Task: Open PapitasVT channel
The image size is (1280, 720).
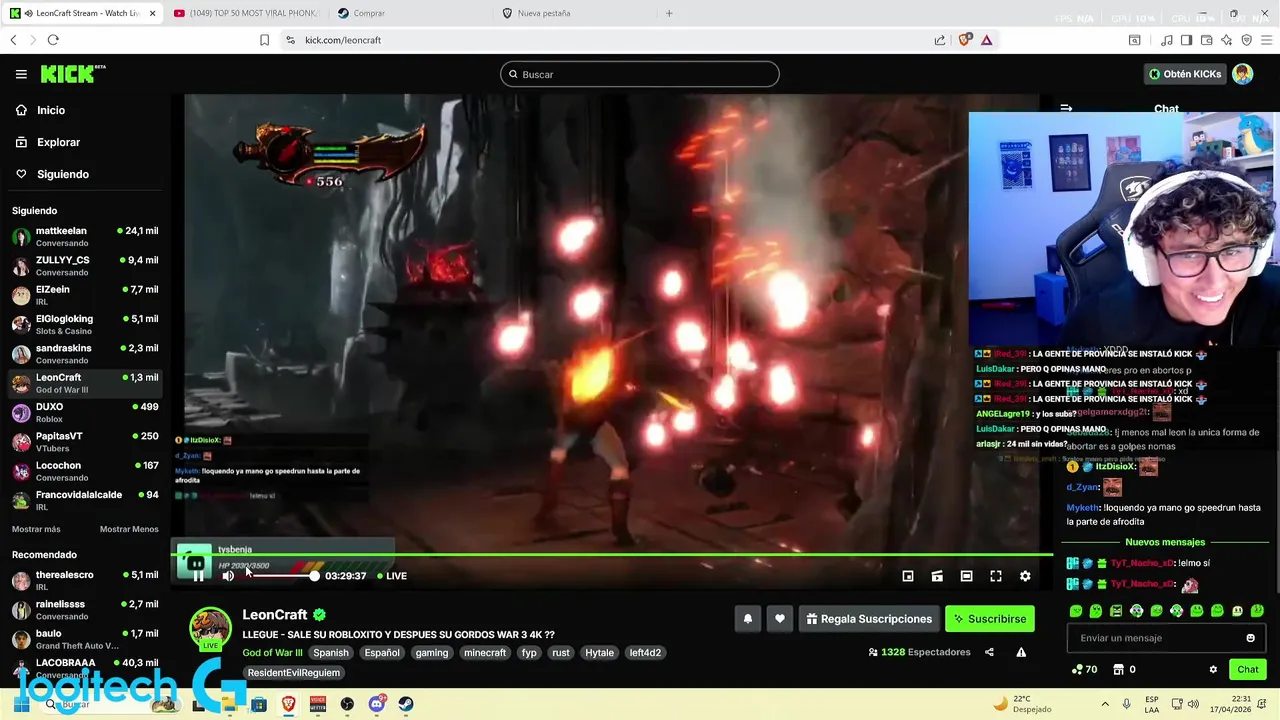Action: 85,442
